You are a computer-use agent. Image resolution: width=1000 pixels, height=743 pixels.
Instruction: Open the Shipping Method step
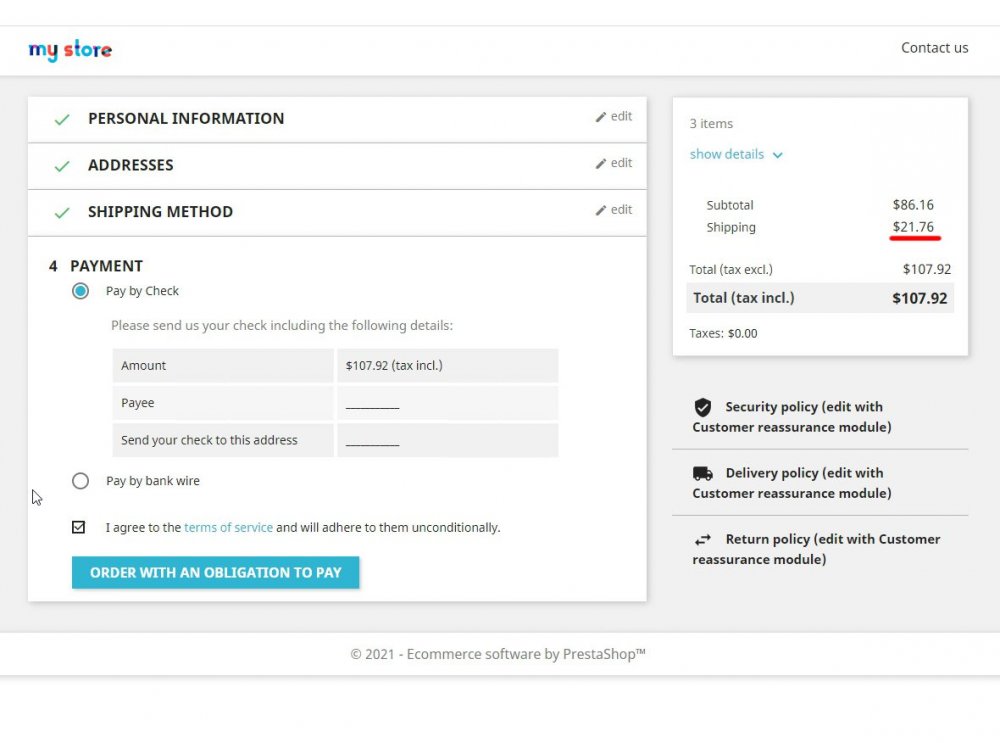click(x=160, y=212)
